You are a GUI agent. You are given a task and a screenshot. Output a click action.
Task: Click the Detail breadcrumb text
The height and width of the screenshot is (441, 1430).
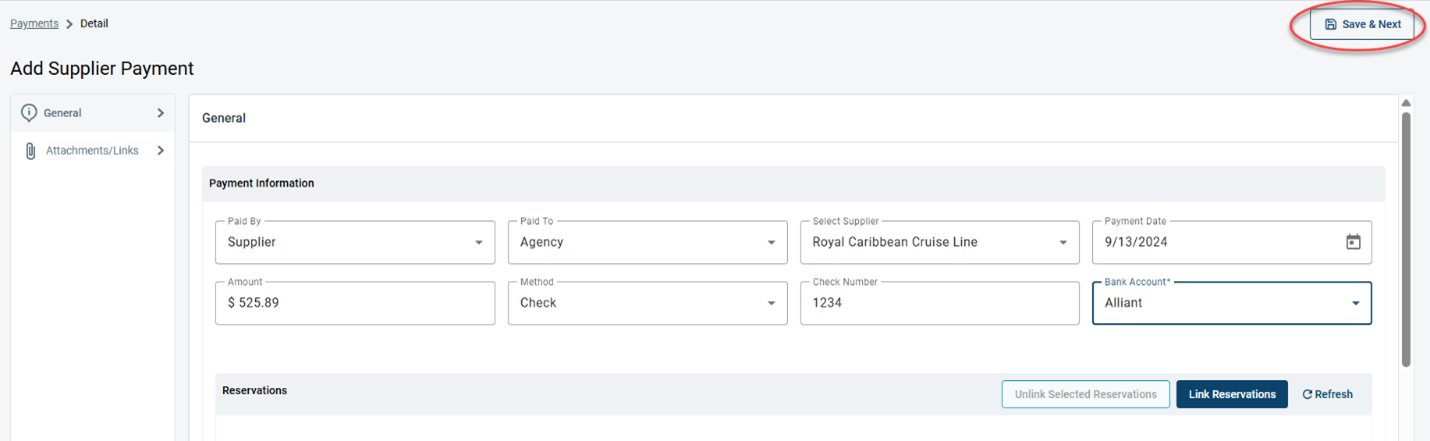pos(94,23)
